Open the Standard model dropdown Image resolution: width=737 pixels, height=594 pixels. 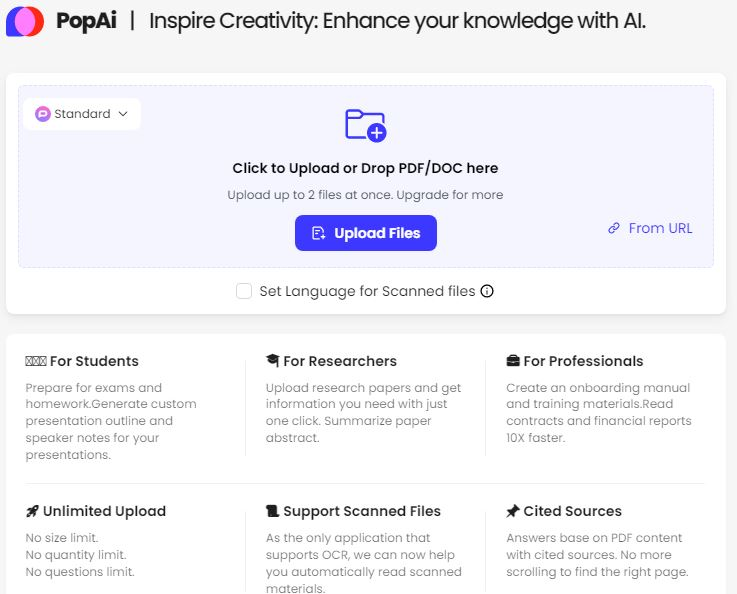coord(82,114)
